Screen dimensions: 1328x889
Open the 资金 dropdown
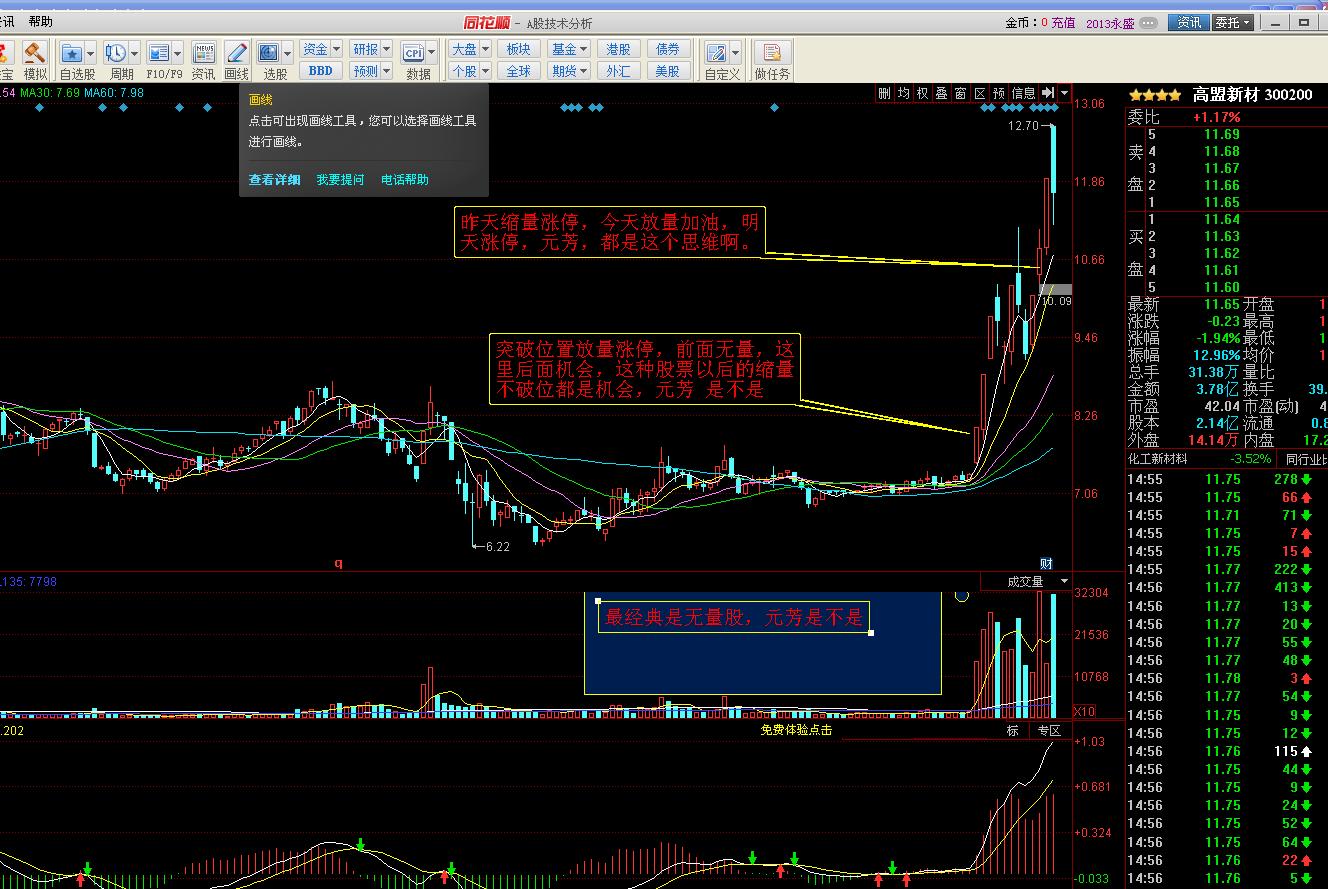[321, 49]
